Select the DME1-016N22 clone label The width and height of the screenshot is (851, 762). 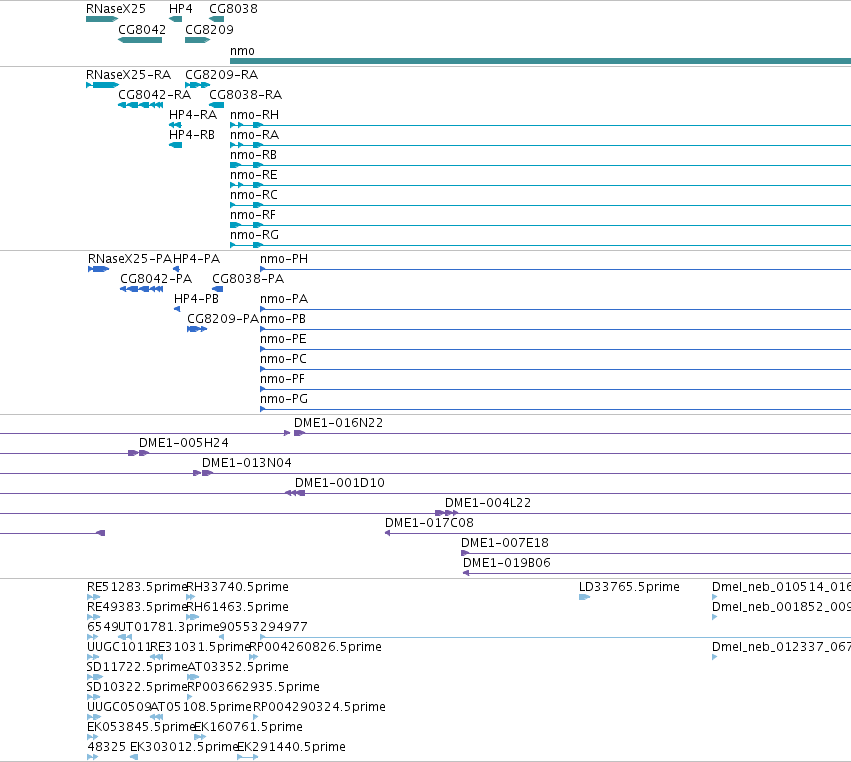click(339, 423)
